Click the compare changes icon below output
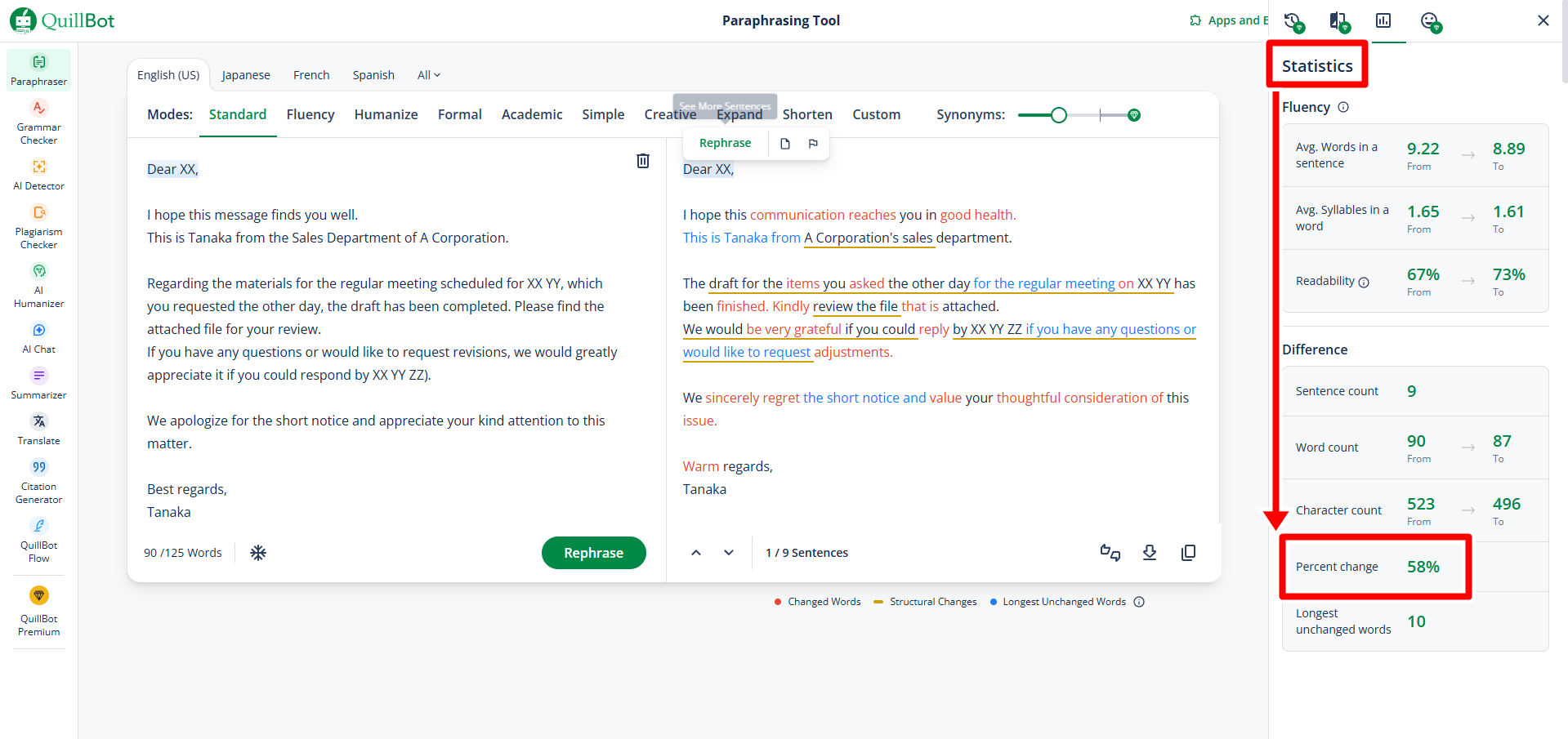 [1110, 553]
